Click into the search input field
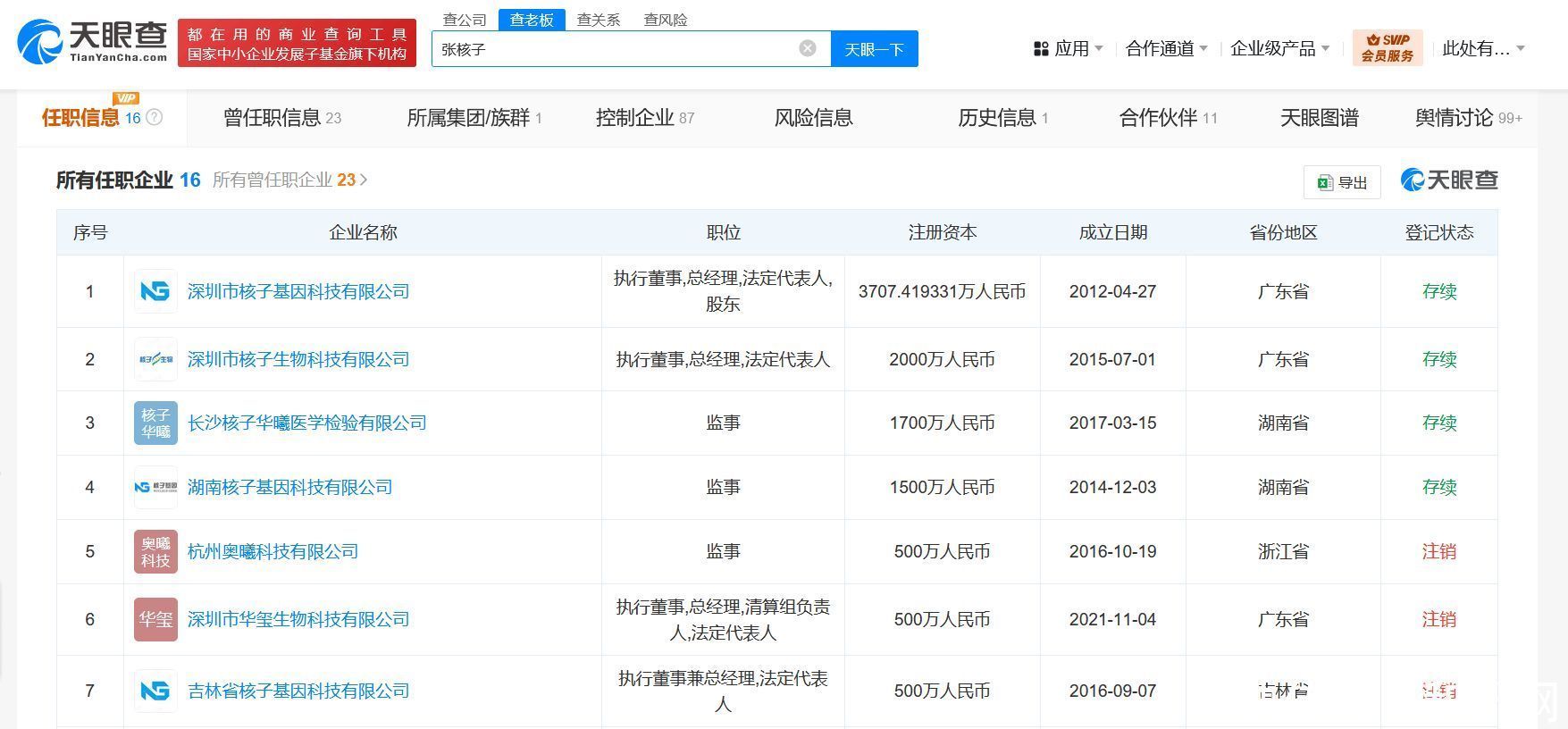1568x729 pixels. click(x=616, y=48)
